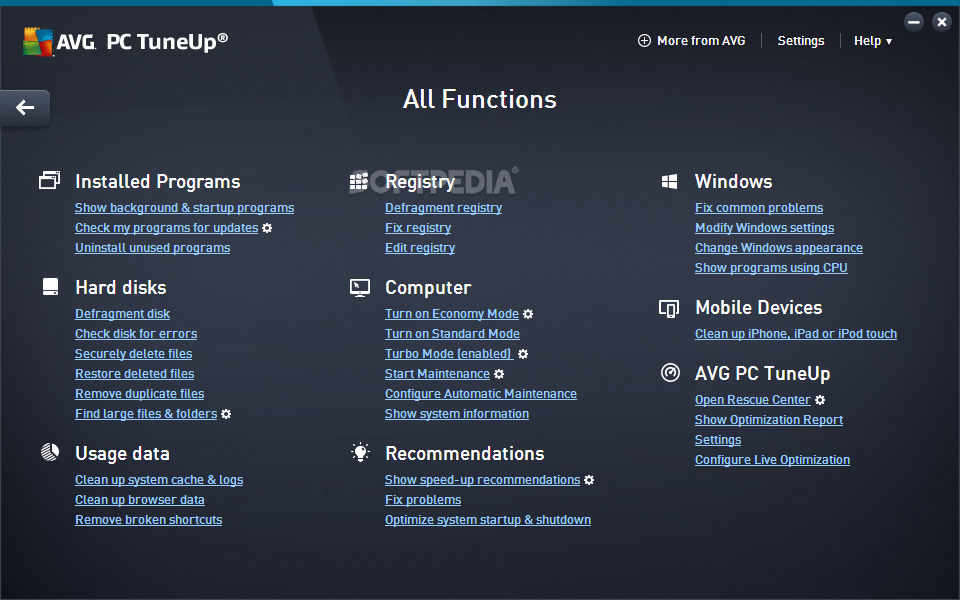Open Fix common problems
Image resolution: width=960 pixels, height=600 pixels.
click(759, 208)
